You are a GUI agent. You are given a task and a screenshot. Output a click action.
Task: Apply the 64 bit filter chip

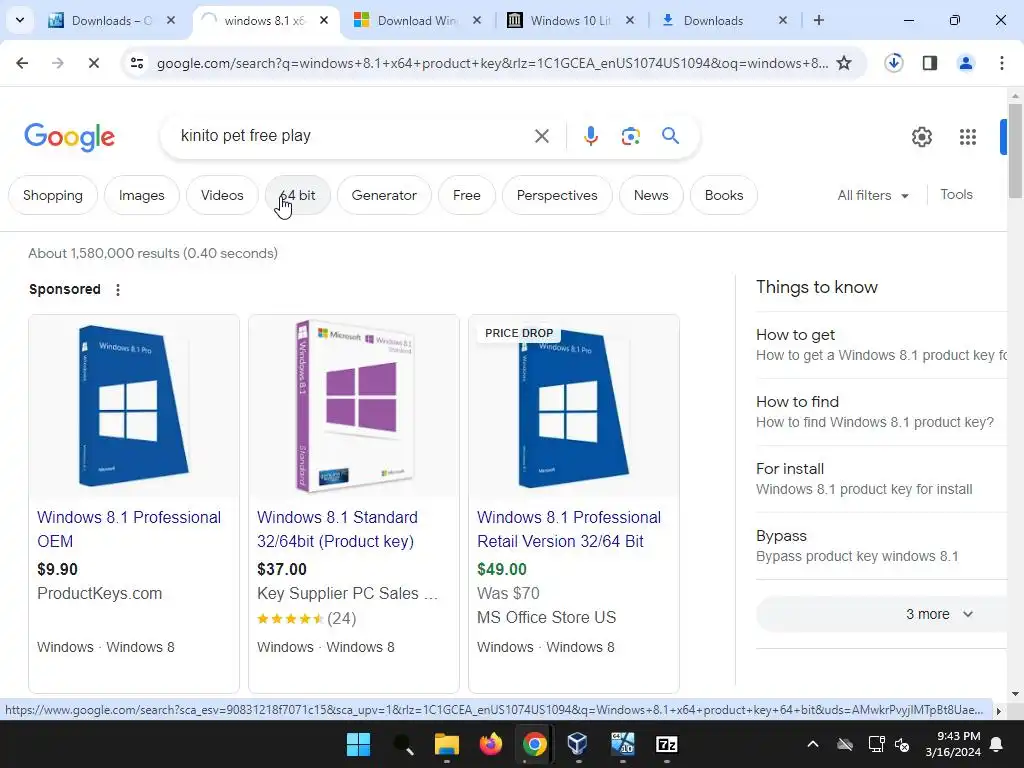298,195
